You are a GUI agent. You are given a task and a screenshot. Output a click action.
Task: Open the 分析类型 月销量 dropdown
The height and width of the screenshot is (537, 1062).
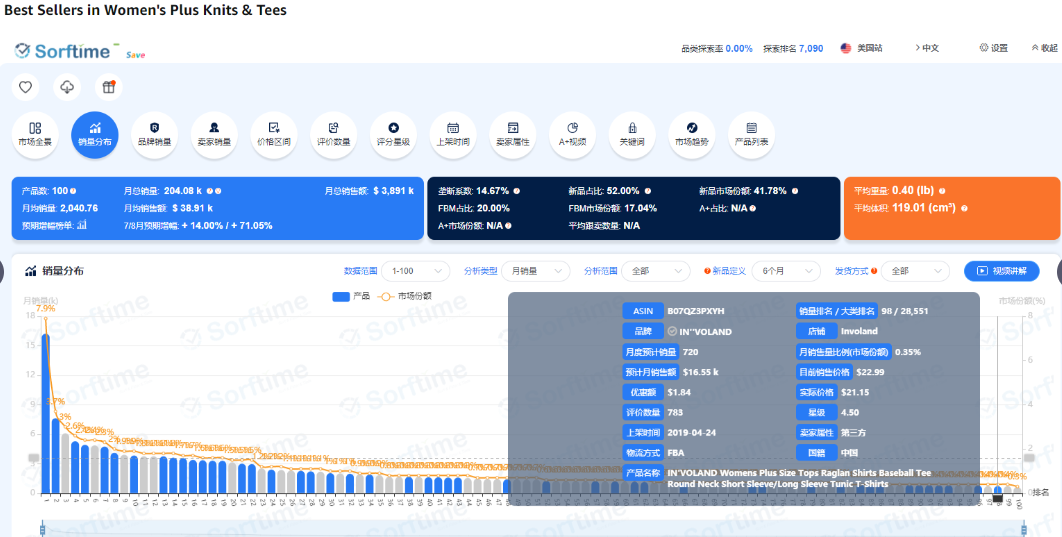[535, 271]
